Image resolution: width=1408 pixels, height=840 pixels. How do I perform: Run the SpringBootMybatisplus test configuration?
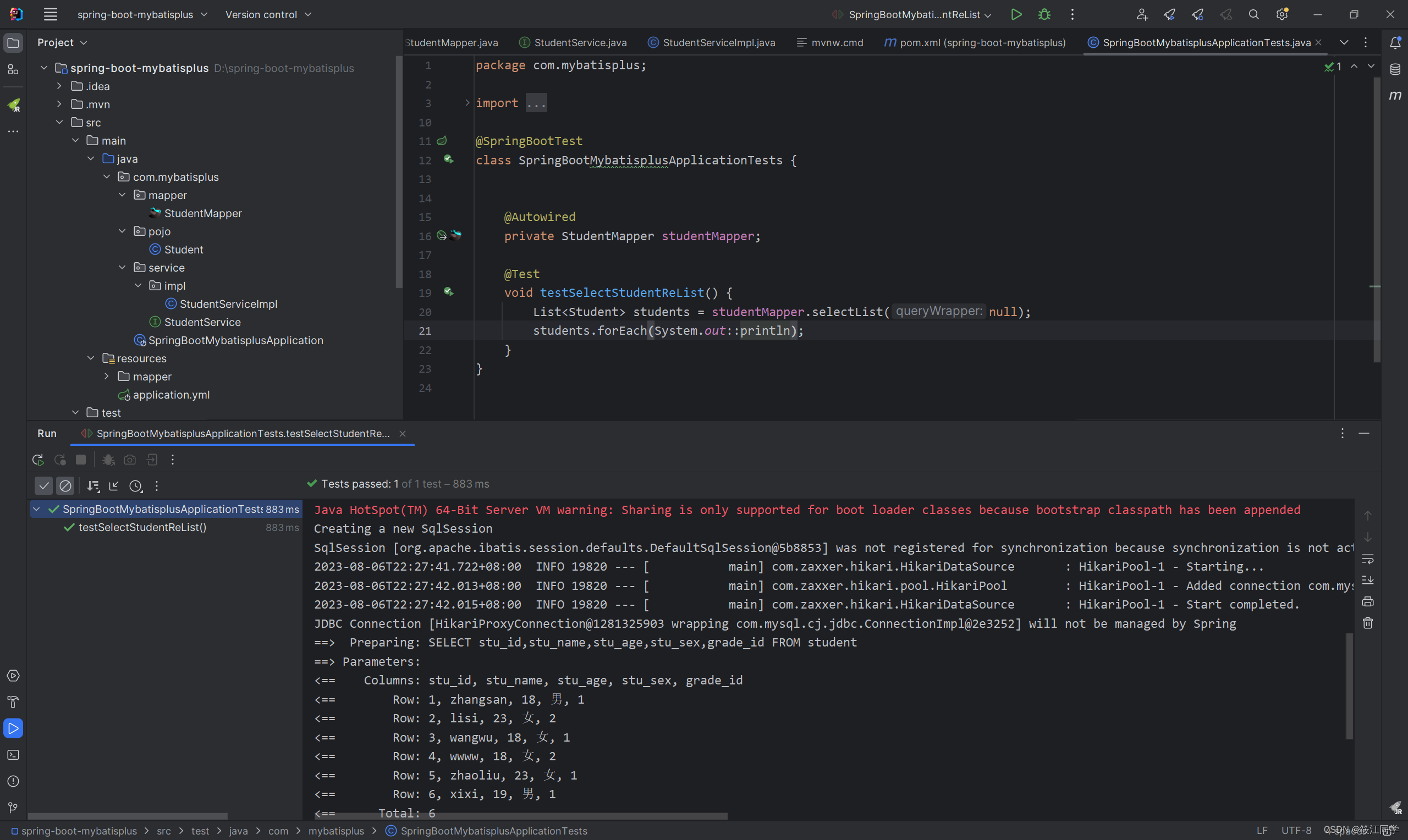tap(1016, 14)
